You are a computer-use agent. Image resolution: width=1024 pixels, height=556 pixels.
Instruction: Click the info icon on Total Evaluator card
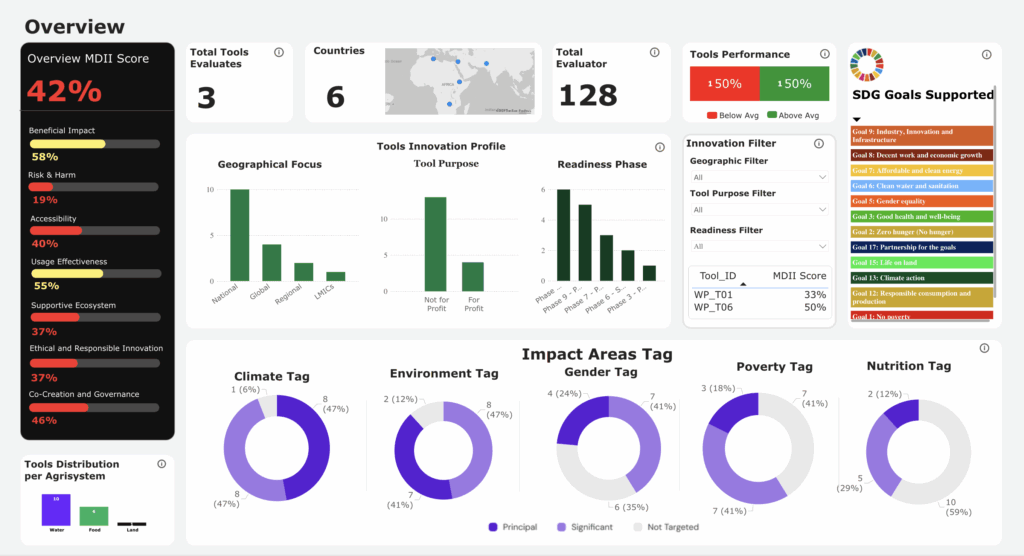pyautogui.click(x=657, y=52)
